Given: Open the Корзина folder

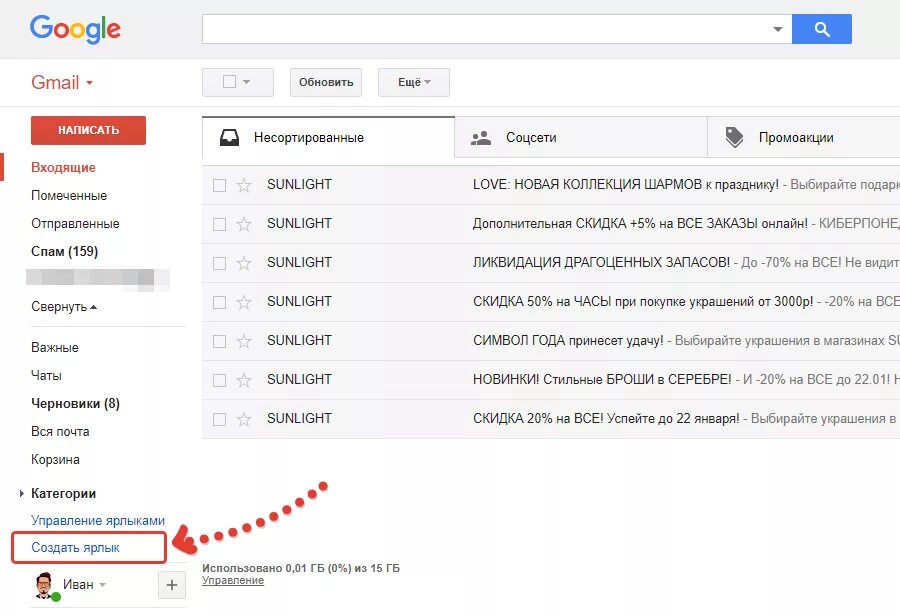Looking at the screenshot, I should coord(55,460).
